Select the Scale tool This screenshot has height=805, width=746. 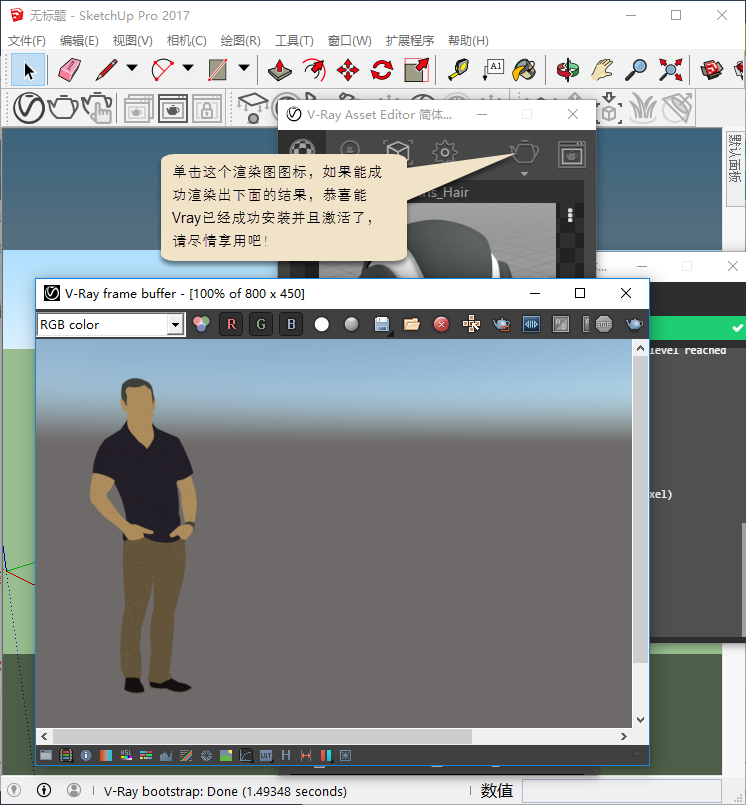416,70
